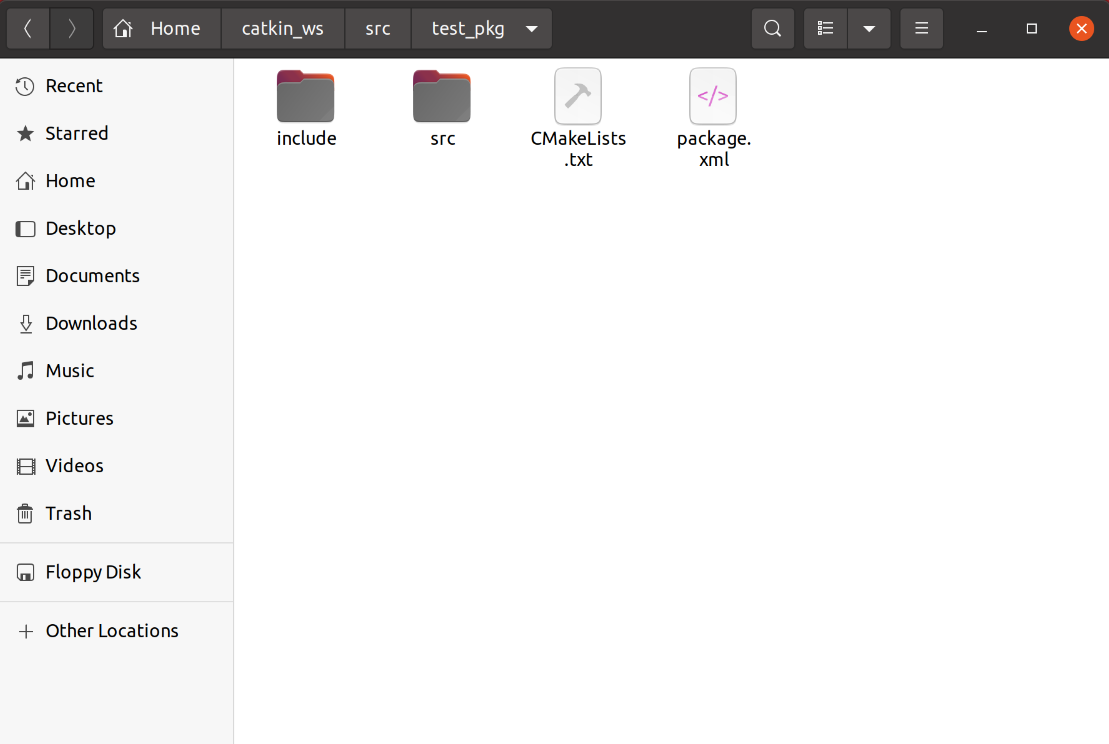
Task: Open Floppy Disk in the sidebar
Action: pos(117,572)
